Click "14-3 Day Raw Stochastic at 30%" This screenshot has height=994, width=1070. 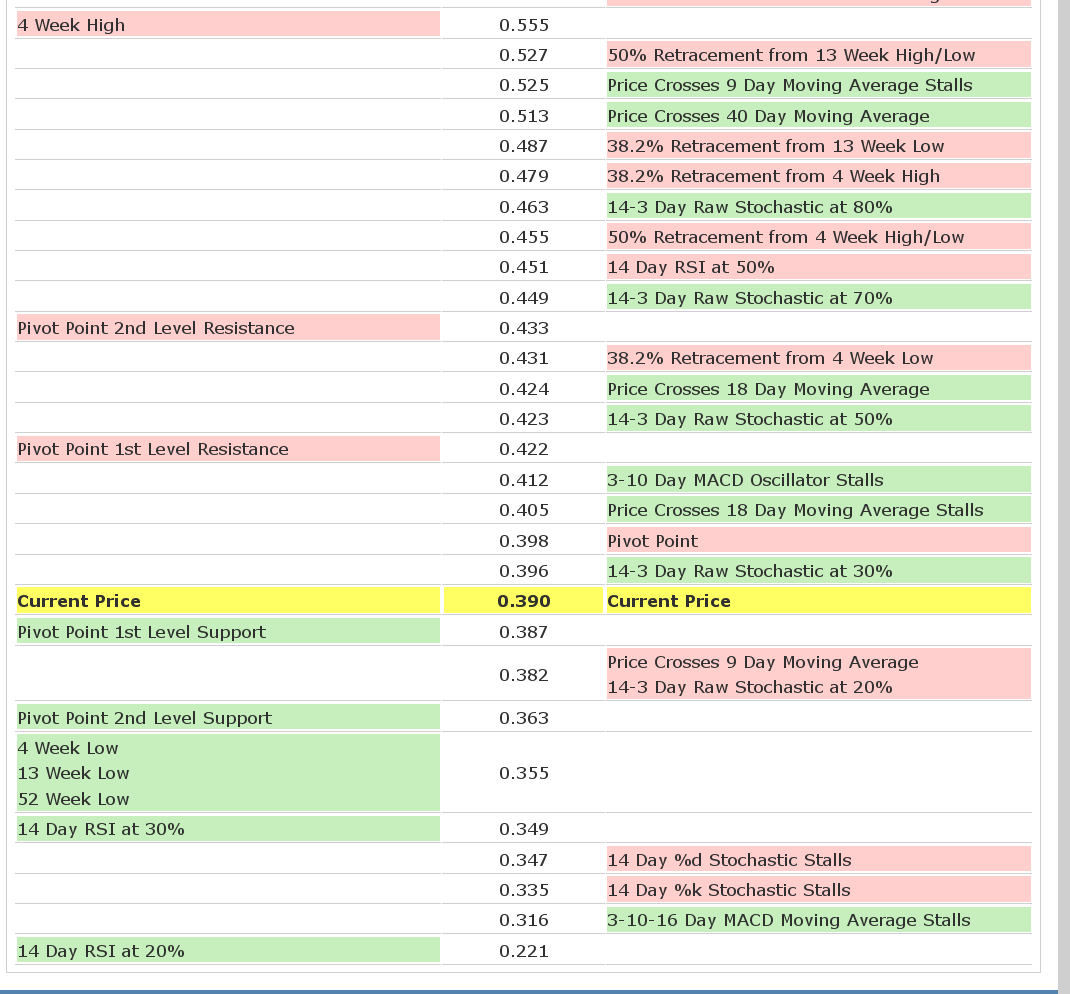click(750, 571)
